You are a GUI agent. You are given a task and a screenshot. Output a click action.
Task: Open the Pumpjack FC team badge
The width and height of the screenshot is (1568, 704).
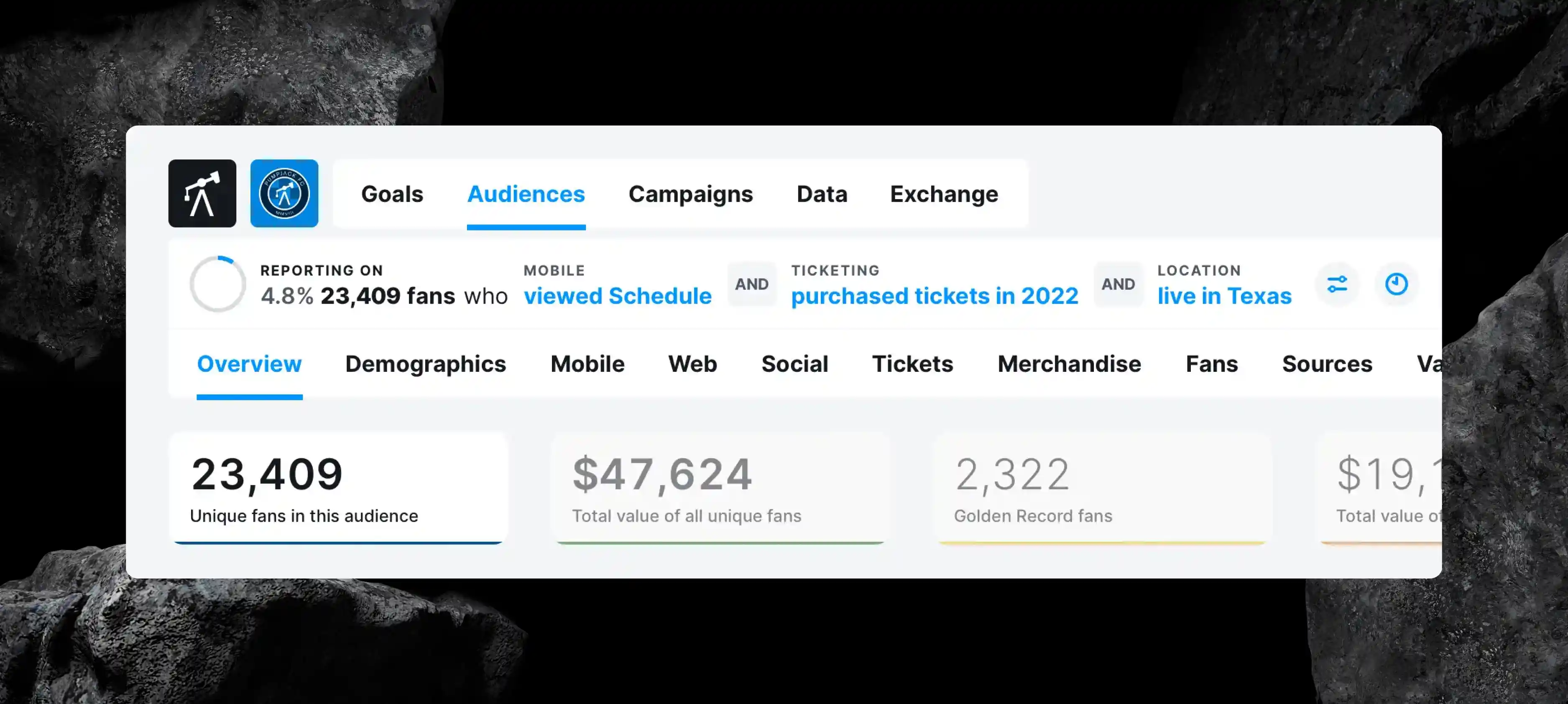(284, 194)
